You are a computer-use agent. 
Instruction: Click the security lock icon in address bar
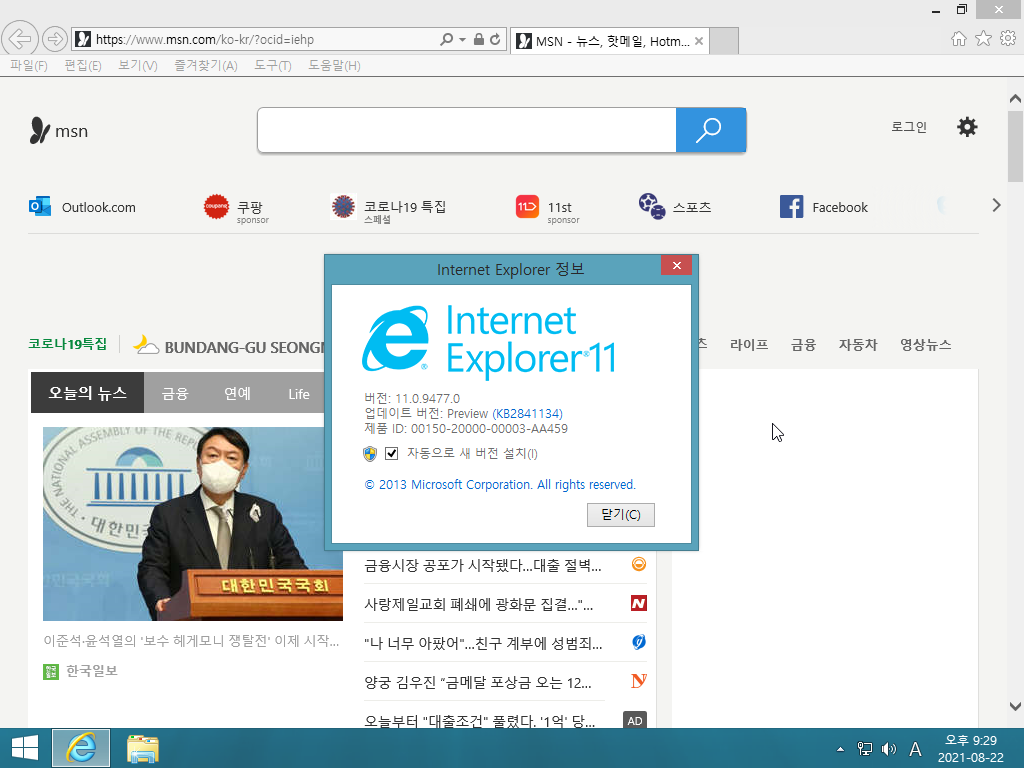[x=479, y=39]
